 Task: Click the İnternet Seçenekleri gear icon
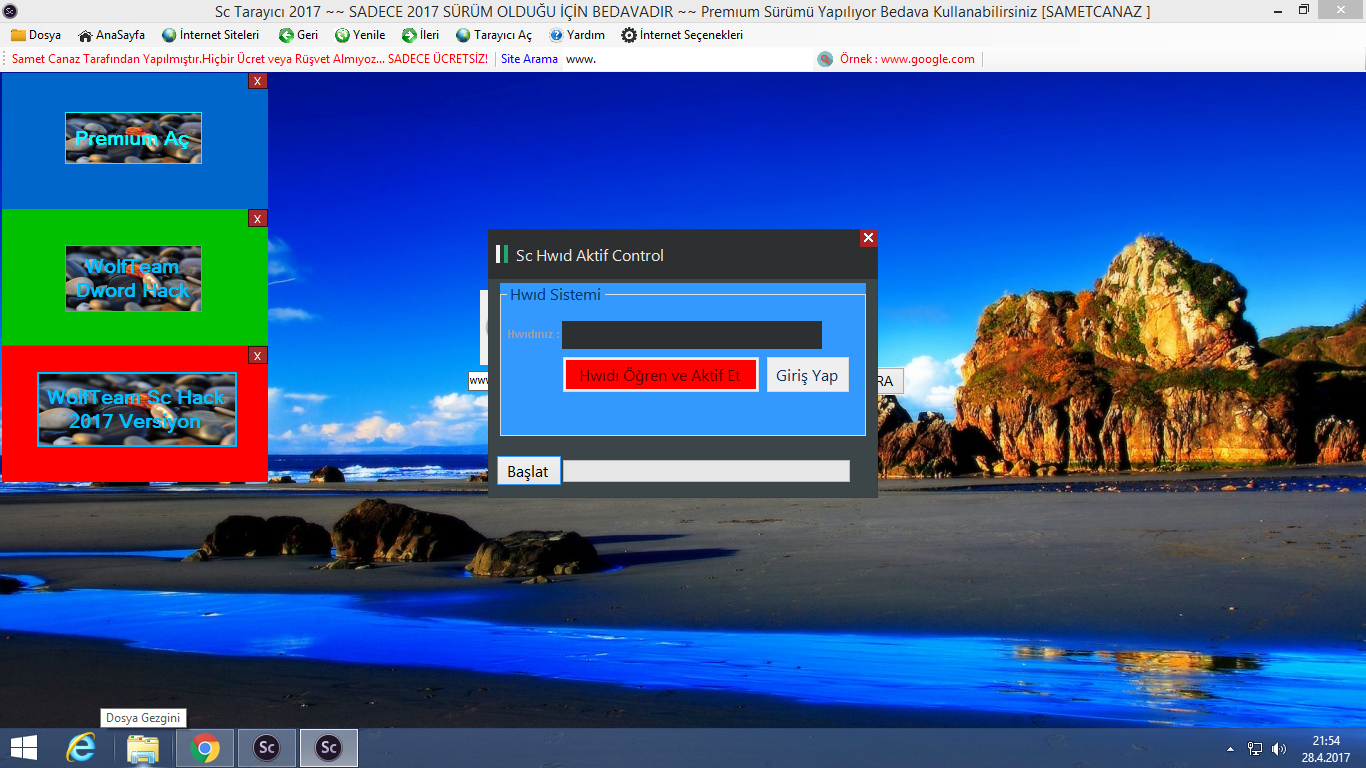629,35
